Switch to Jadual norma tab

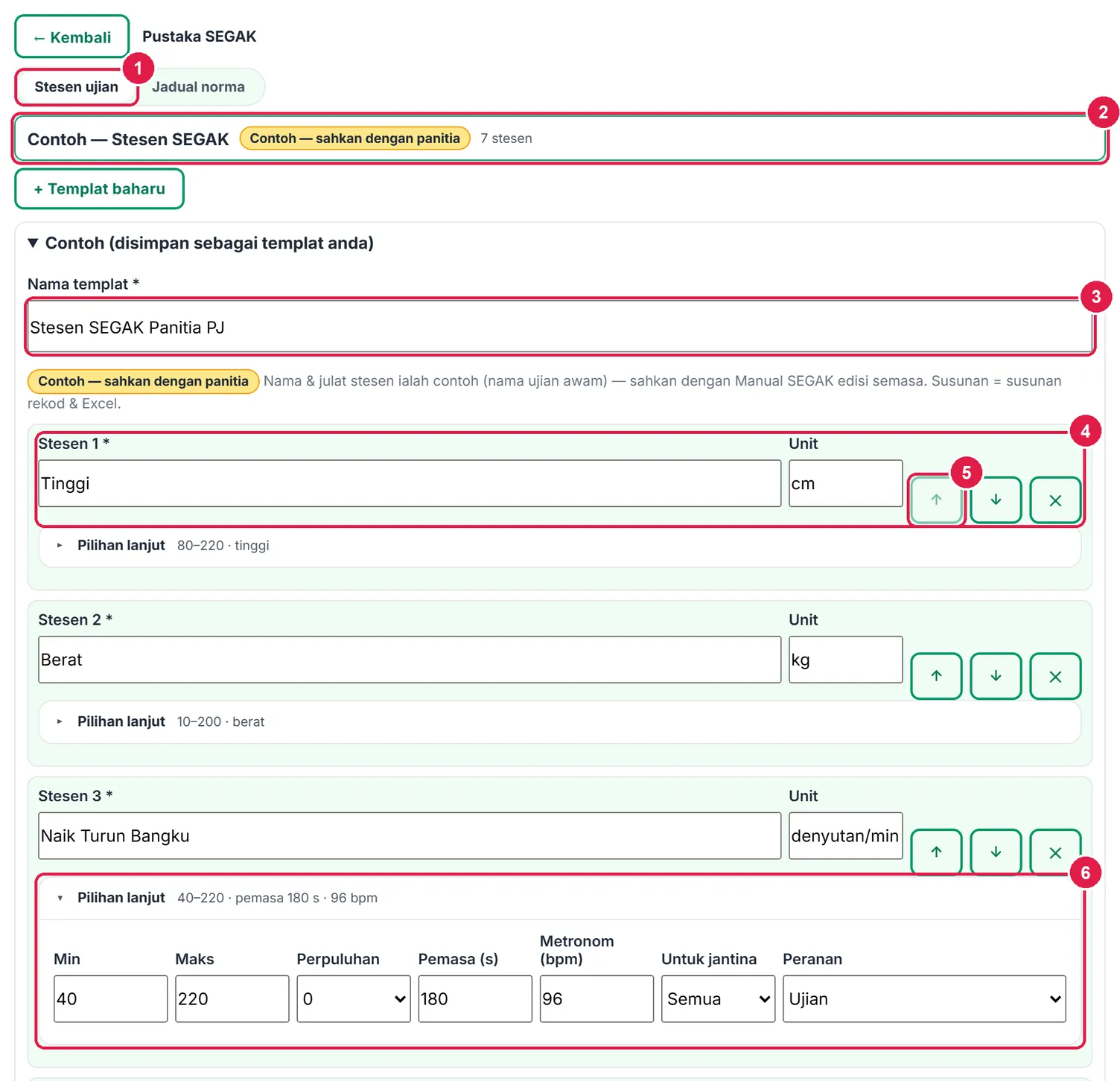tap(198, 87)
